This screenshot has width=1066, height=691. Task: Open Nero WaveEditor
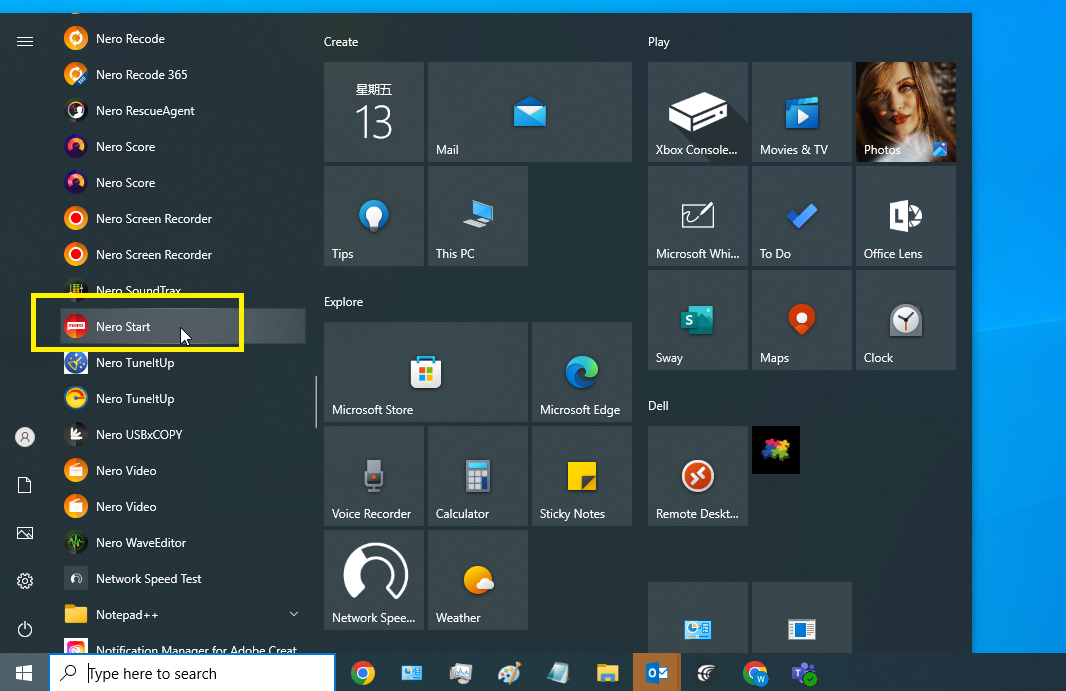tap(183, 543)
